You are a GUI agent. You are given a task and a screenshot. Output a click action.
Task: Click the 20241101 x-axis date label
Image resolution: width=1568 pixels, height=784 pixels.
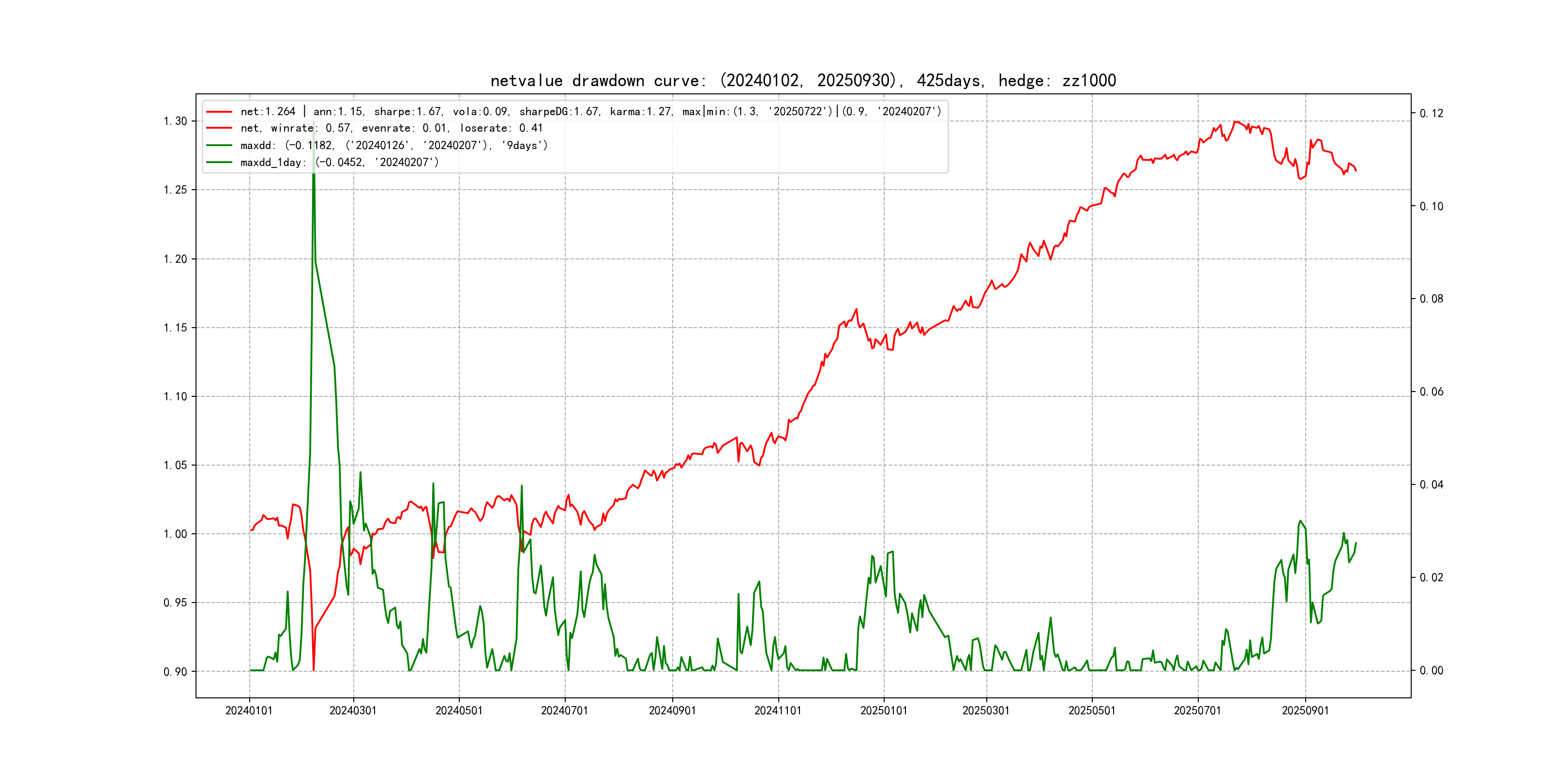(778, 710)
